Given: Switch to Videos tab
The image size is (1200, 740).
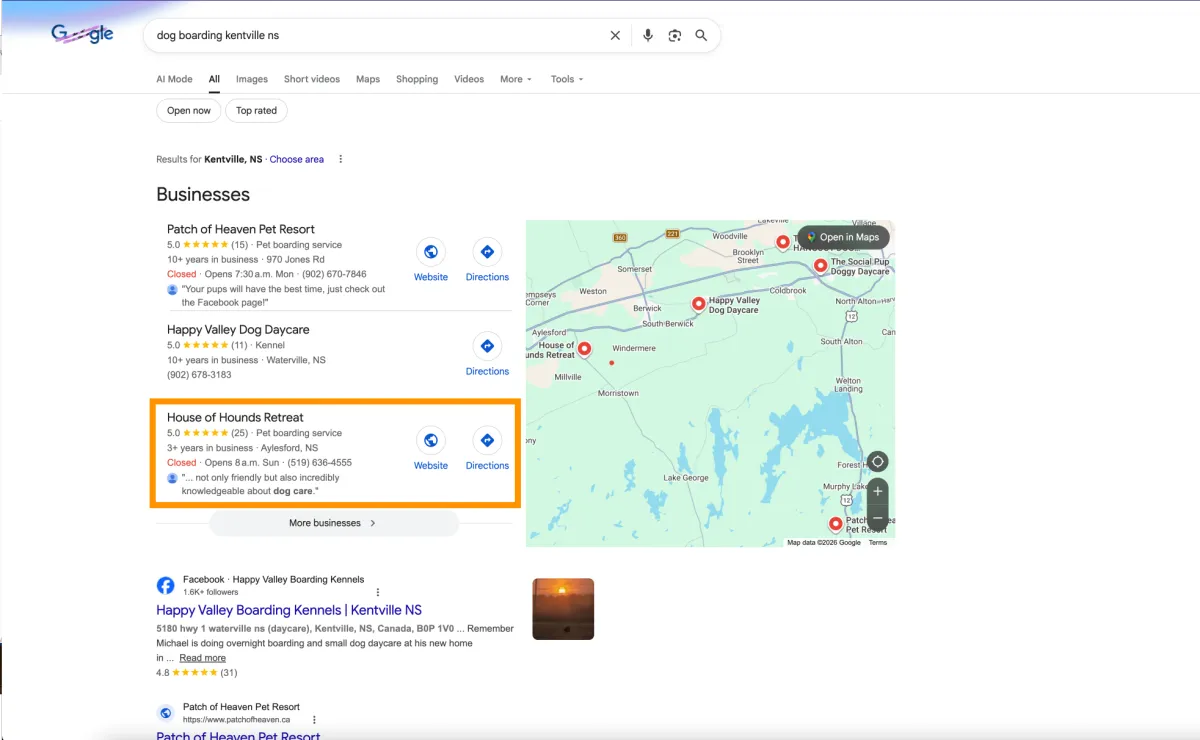Looking at the screenshot, I should point(469,79).
